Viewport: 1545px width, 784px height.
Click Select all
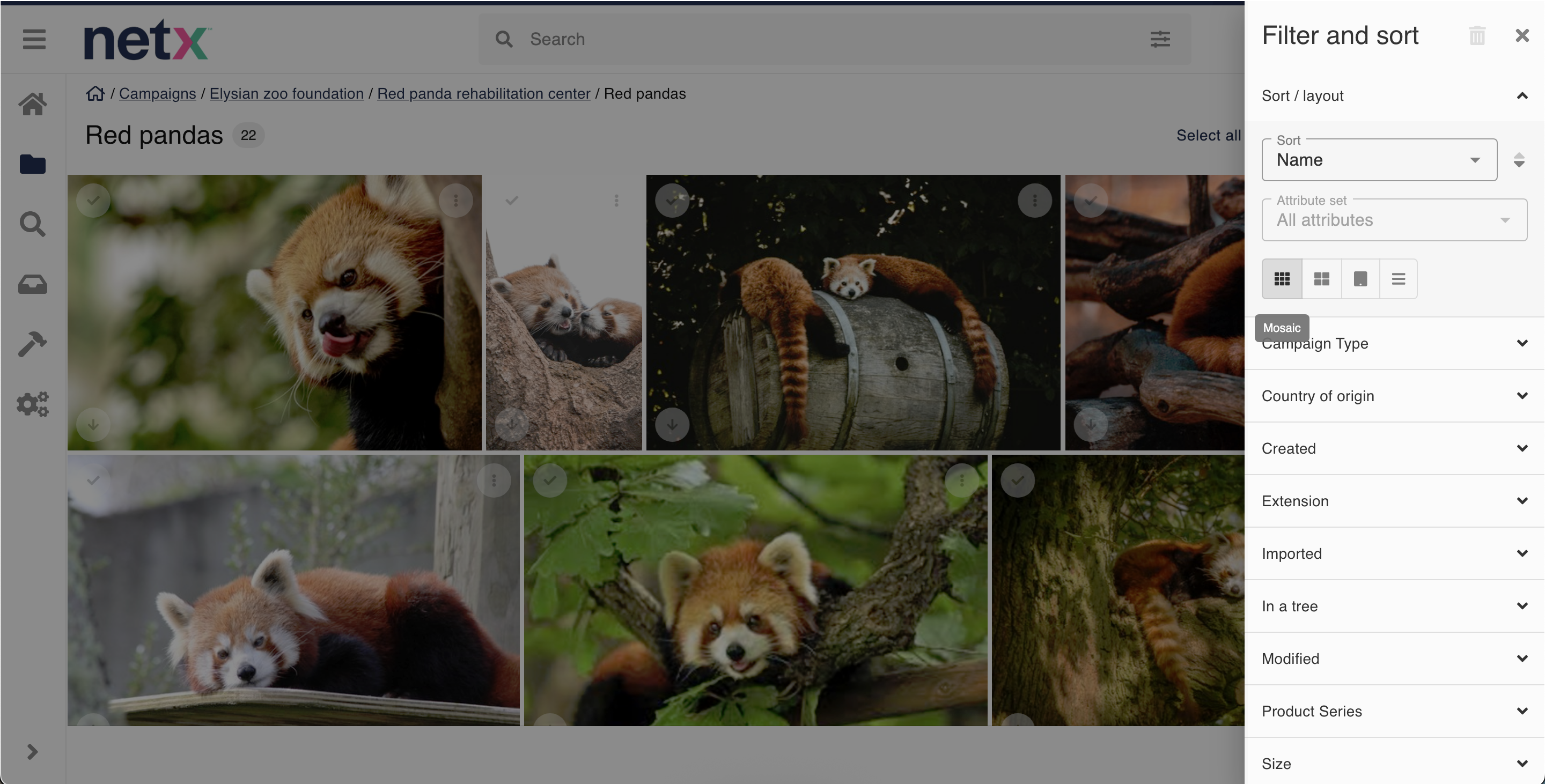pyautogui.click(x=1208, y=136)
